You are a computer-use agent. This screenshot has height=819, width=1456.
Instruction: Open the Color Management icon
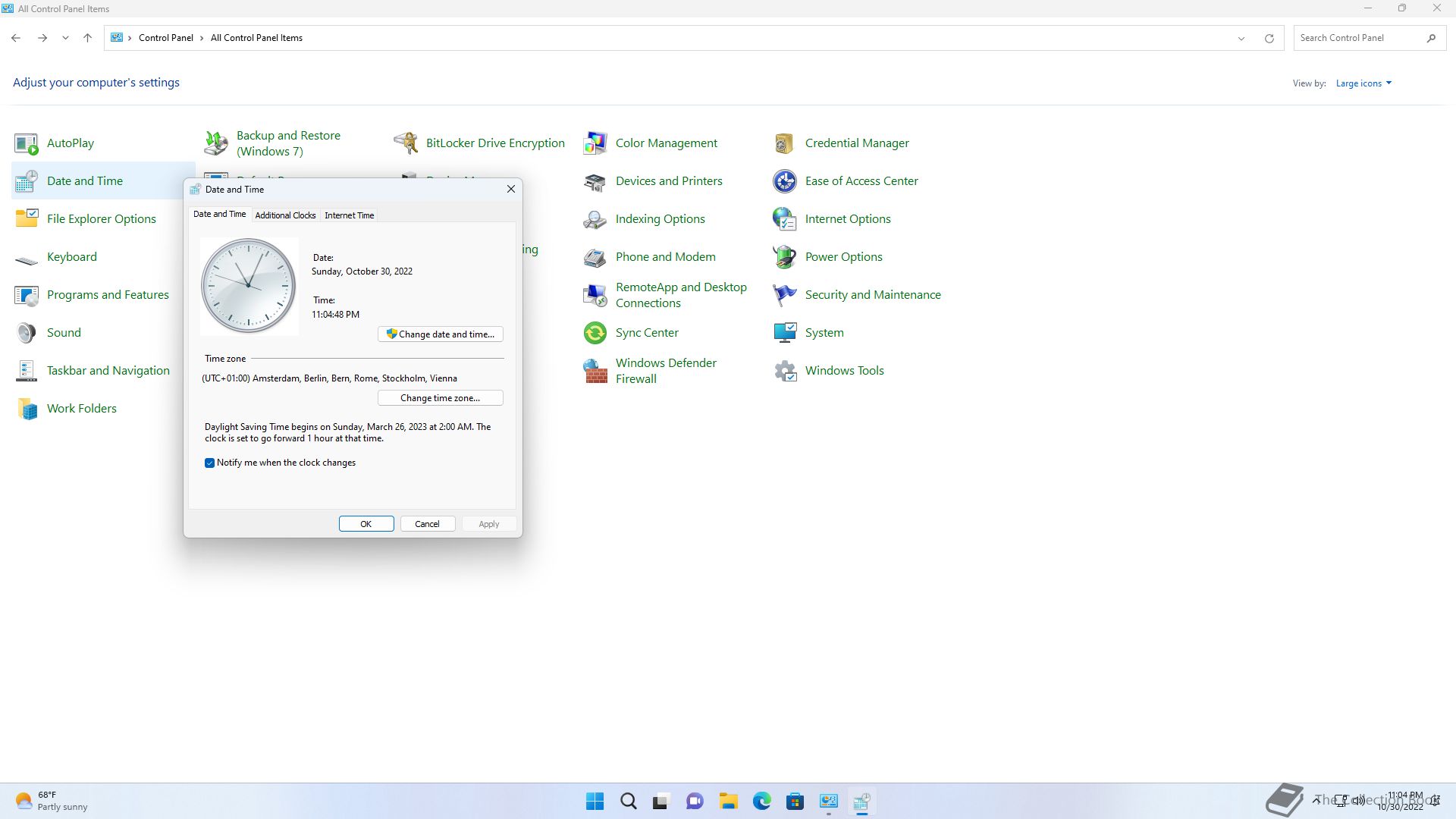pyautogui.click(x=595, y=143)
